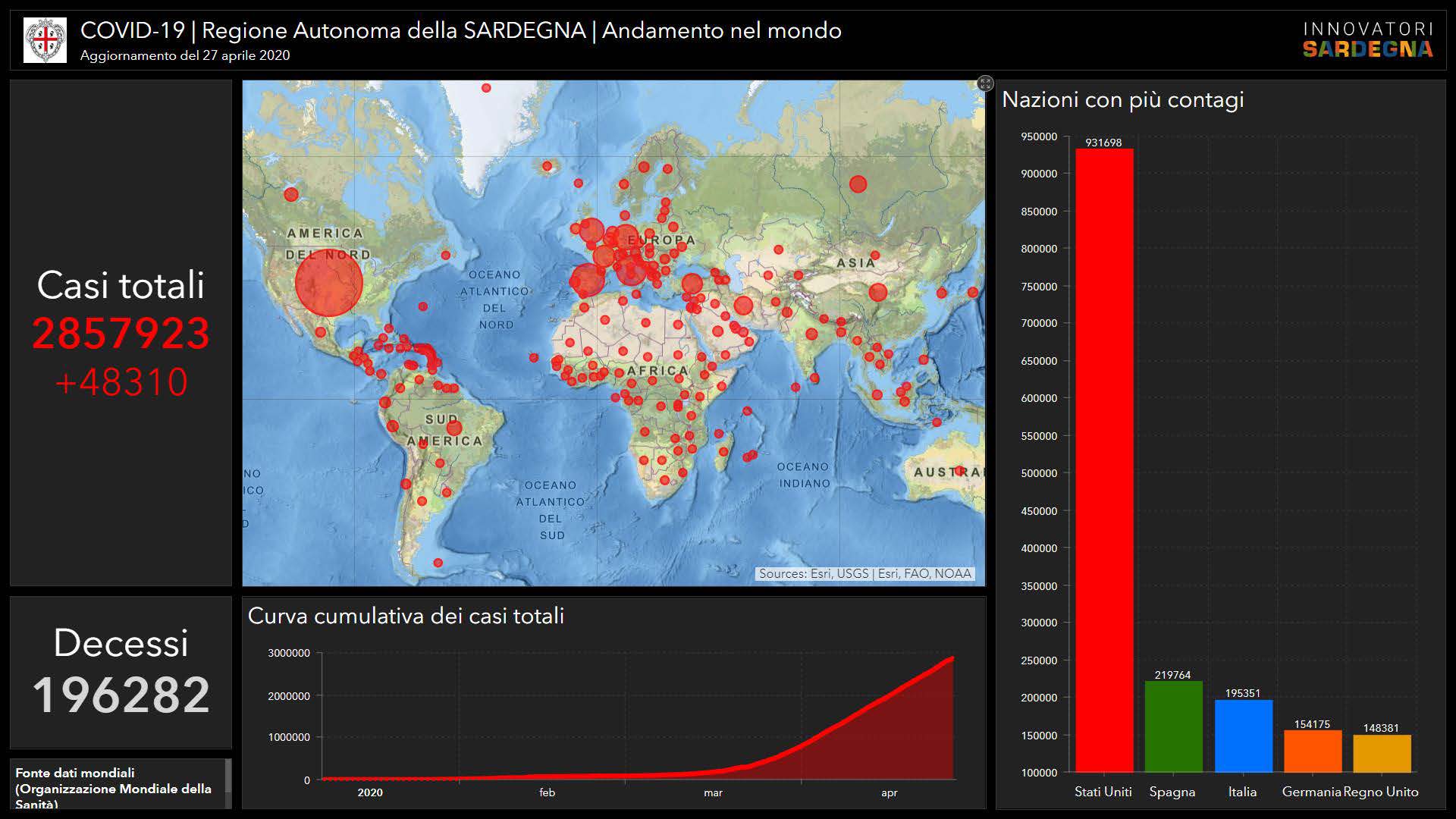1456x819 pixels.
Task: Select the orange Germania bar
Action: point(1312,750)
